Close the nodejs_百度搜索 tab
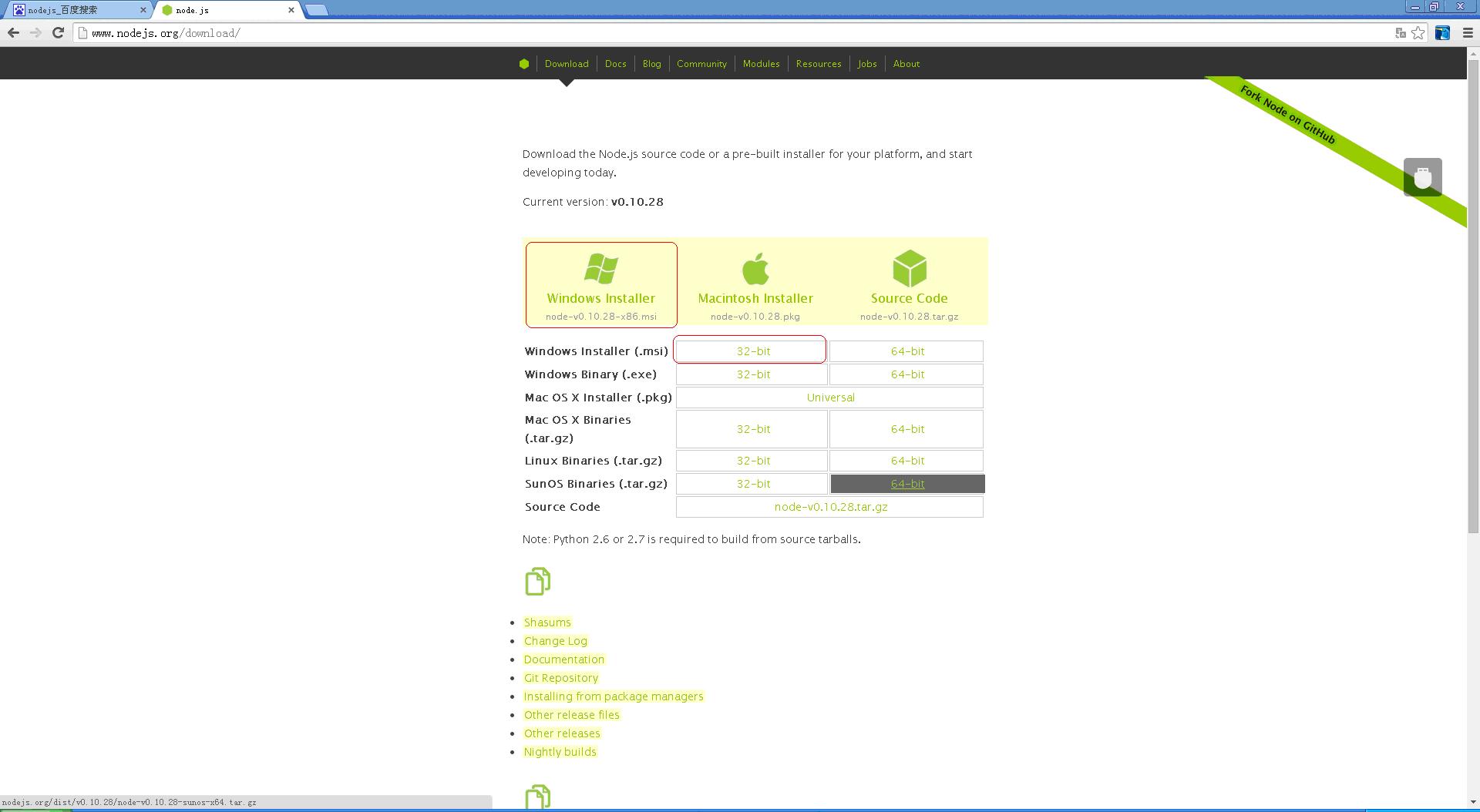The width and height of the screenshot is (1480, 812). 143,10
